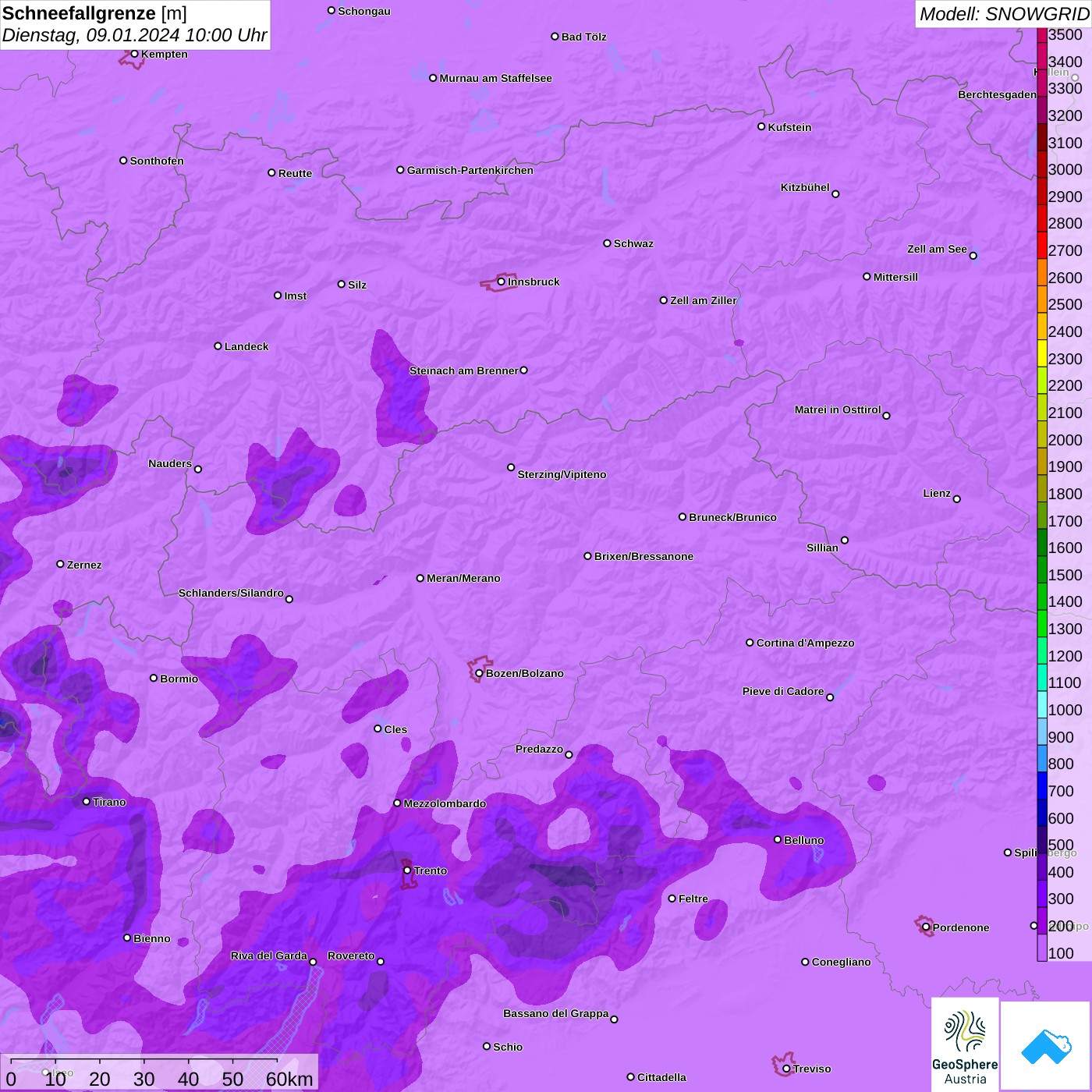The height and width of the screenshot is (1092, 1092).
Task: Click the 'Zell am Ziller' label
Action: [x=704, y=300]
